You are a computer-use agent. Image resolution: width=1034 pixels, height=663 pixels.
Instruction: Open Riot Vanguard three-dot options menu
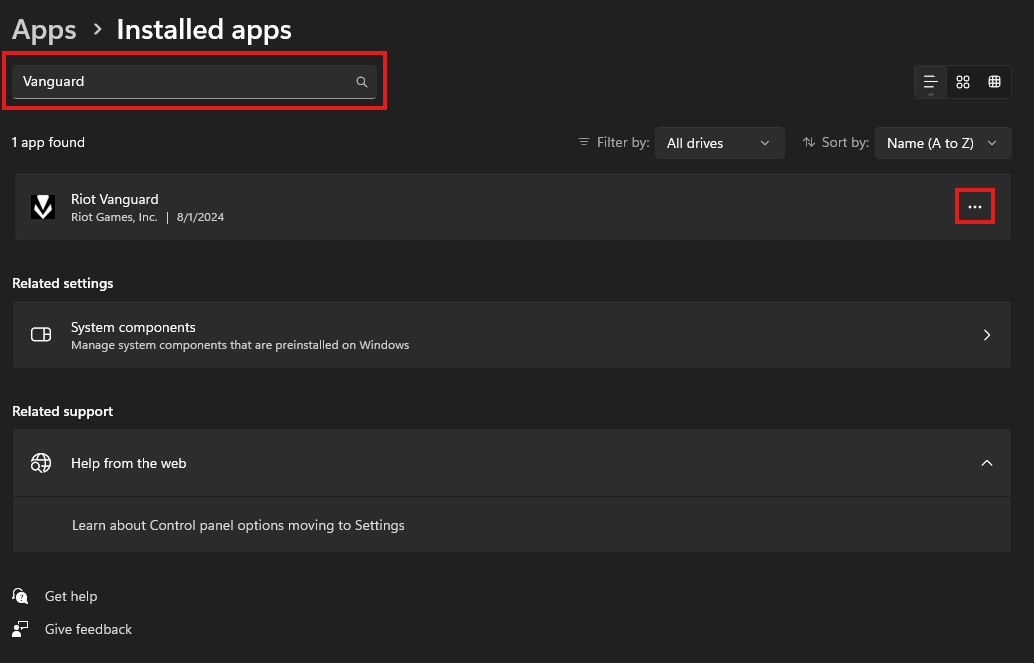point(975,207)
